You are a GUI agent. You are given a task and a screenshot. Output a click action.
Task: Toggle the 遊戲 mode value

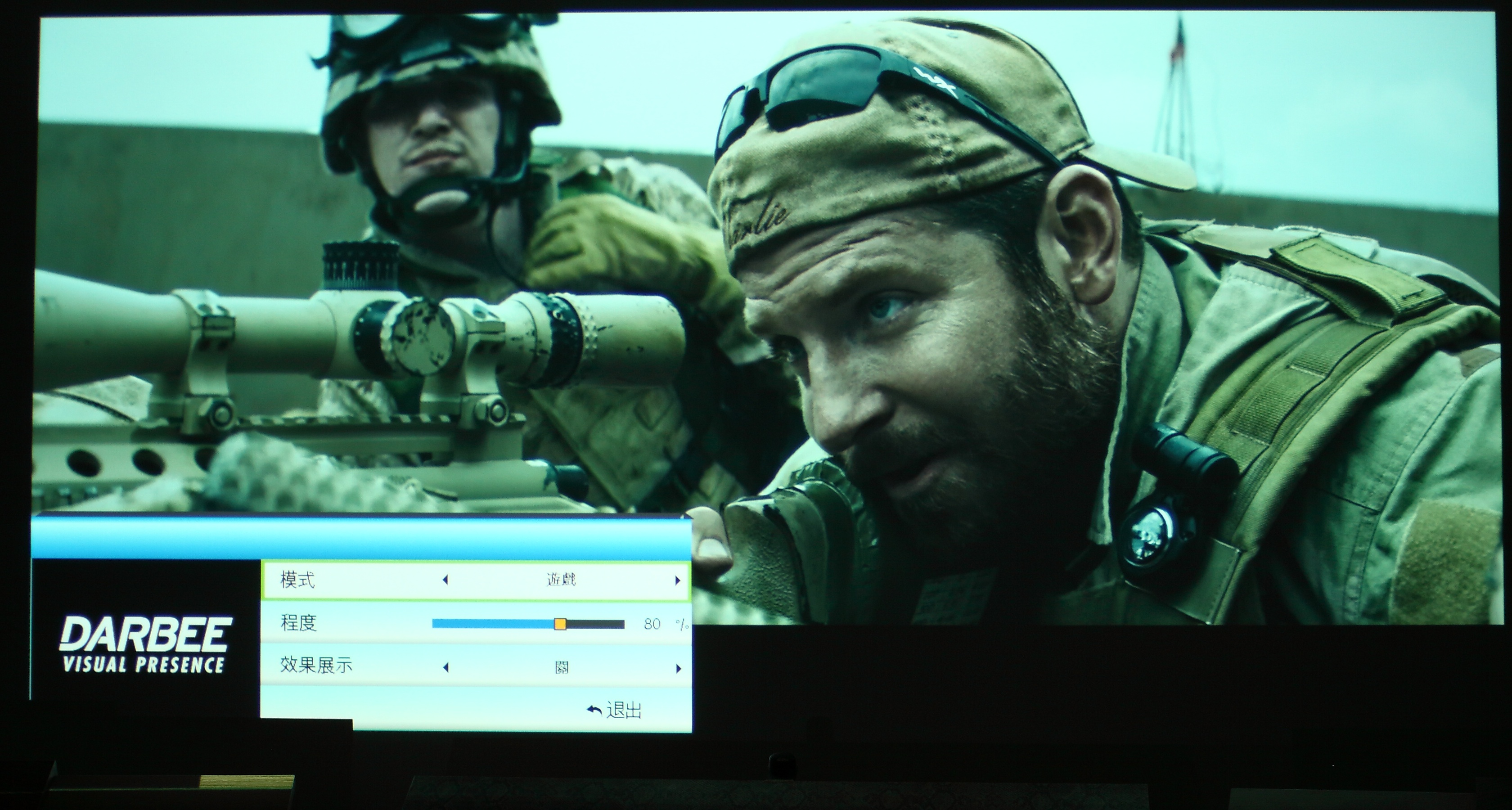[561, 580]
